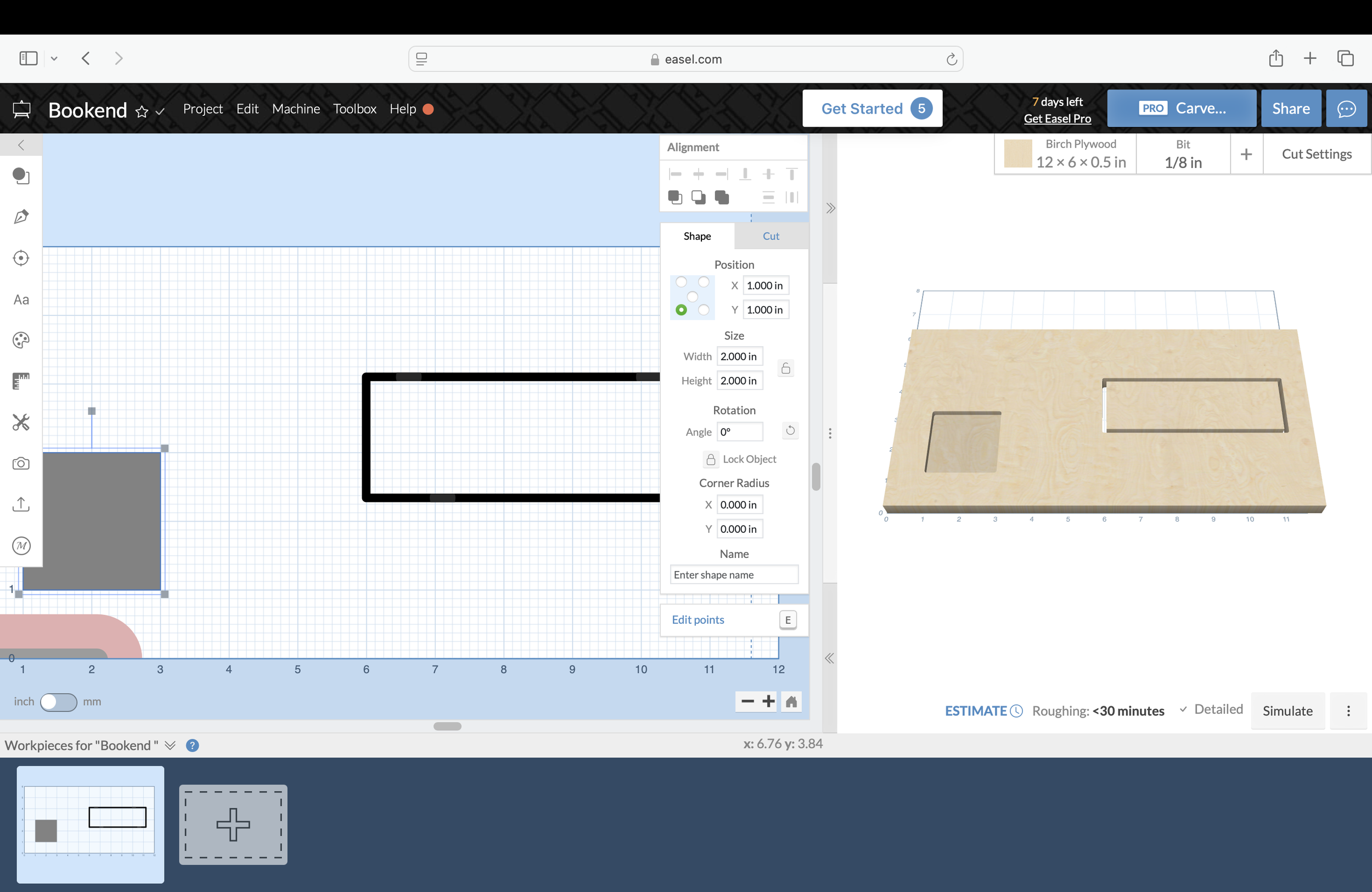Open the Apps scissors icon
The height and width of the screenshot is (892, 1372).
point(21,422)
